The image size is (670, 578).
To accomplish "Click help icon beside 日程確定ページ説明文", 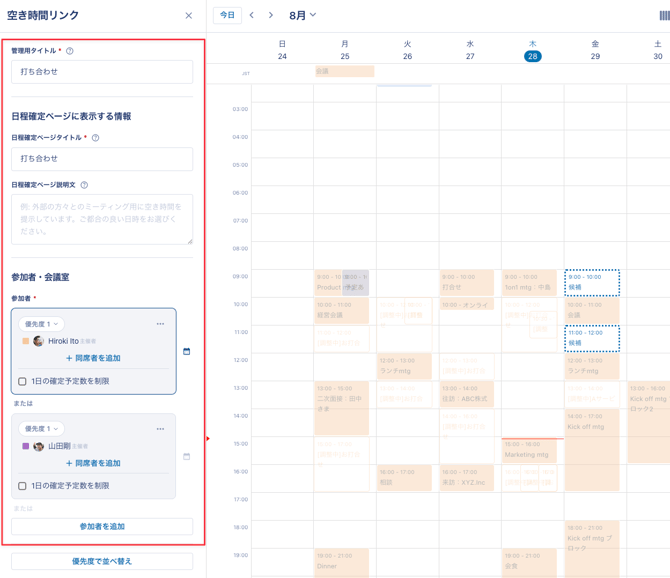I will pos(84,185).
